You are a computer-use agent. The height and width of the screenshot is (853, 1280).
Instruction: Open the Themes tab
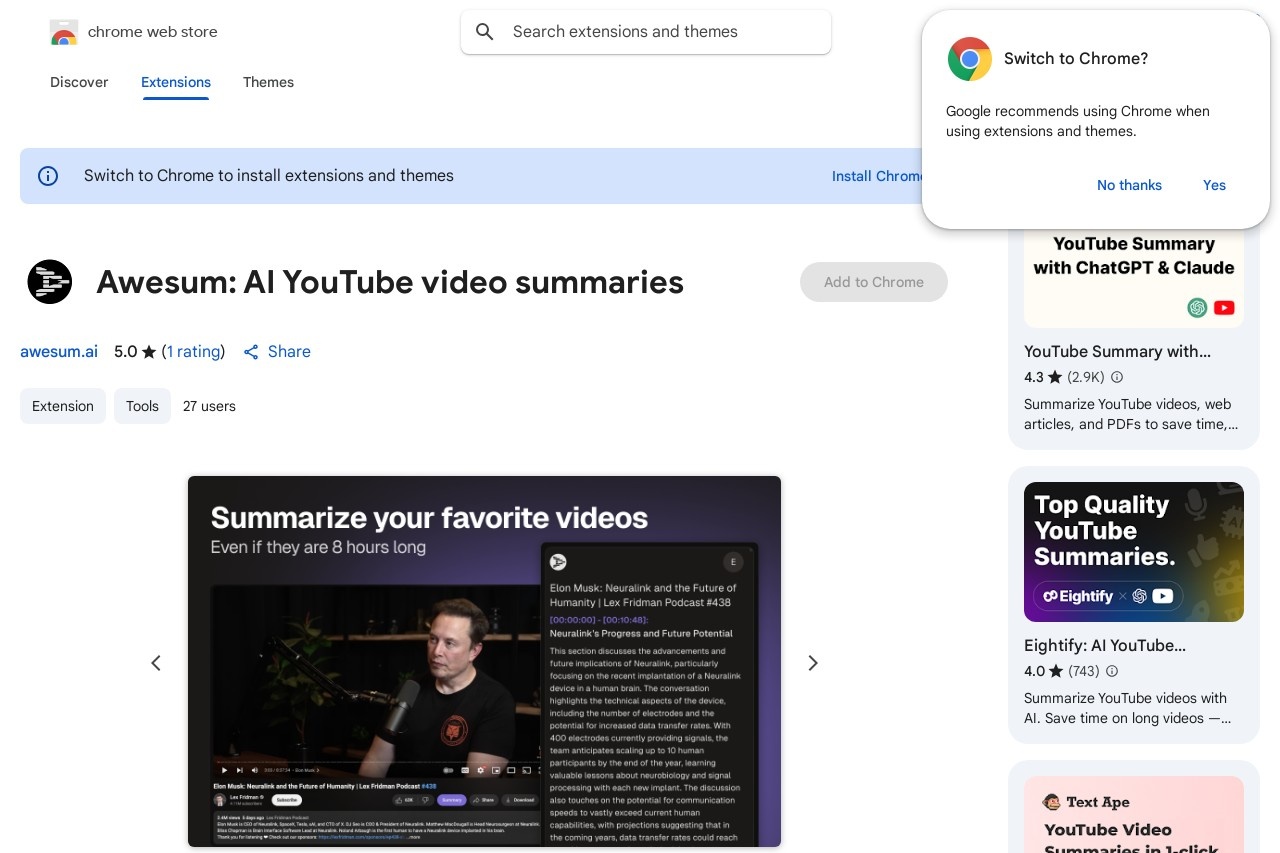(268, 82)
